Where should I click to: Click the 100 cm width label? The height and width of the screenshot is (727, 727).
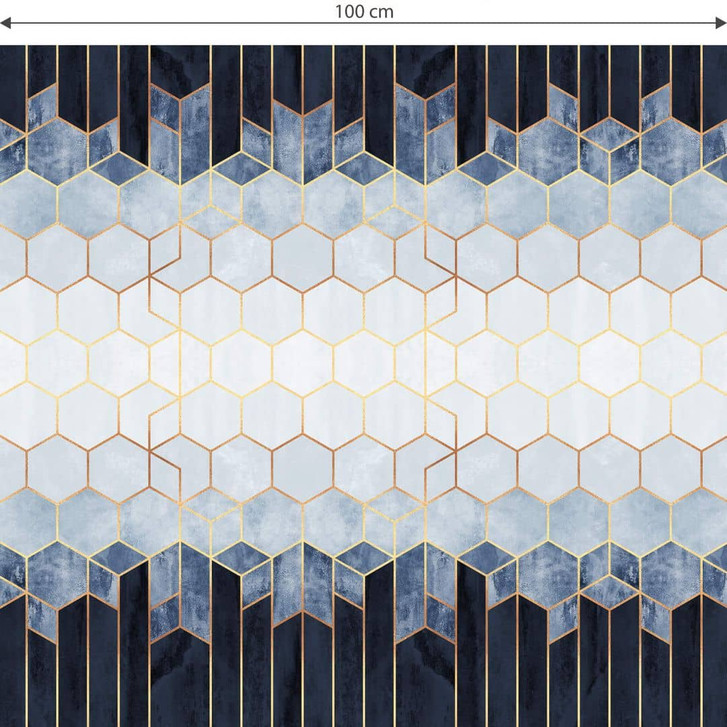point(364,12)
